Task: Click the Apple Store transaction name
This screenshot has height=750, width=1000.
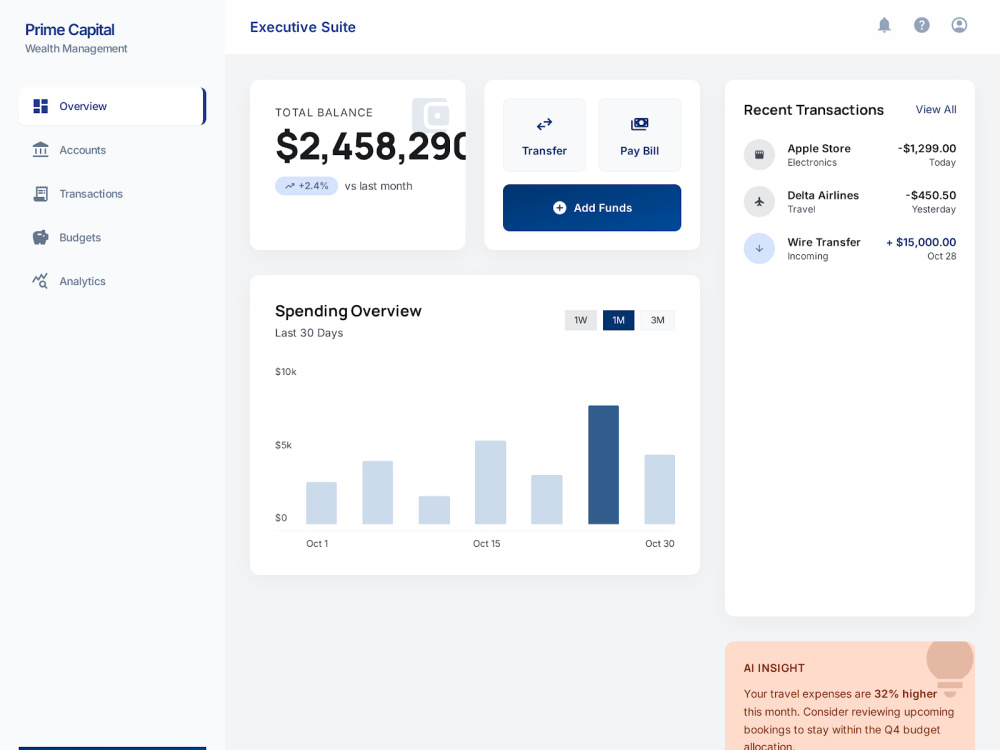Action: (x=819, y=149)
